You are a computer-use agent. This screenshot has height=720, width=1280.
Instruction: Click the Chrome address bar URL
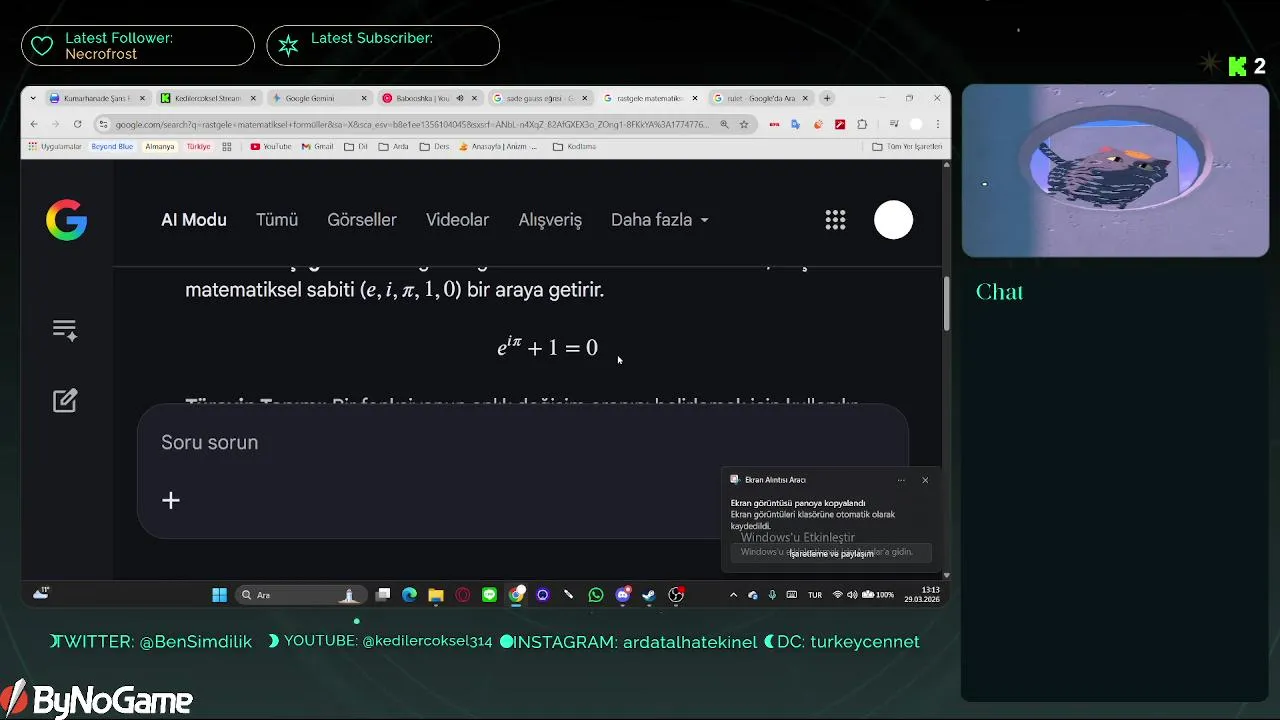411,124
